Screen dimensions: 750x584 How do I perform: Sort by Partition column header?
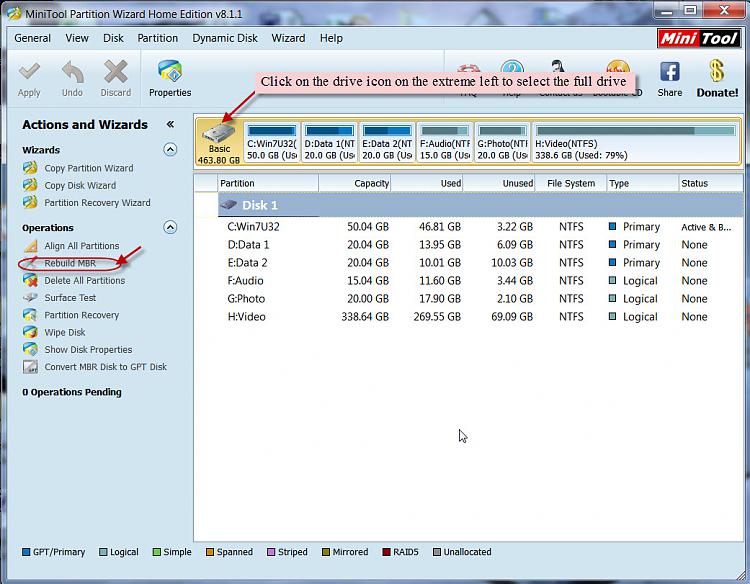268,183
